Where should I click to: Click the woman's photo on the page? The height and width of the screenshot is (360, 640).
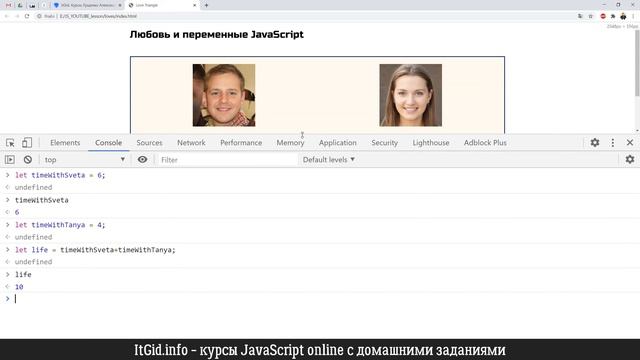tap(411, 95)
